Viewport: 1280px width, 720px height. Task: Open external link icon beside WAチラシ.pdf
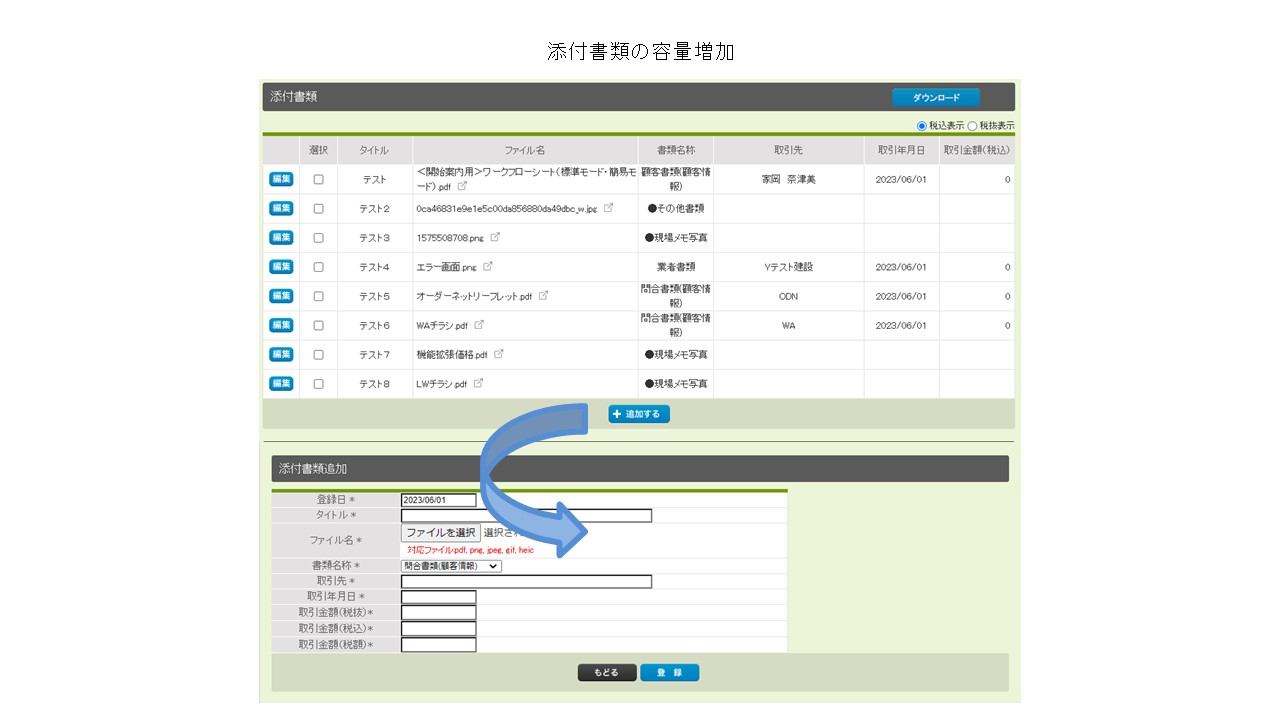(x=479, y=325)
